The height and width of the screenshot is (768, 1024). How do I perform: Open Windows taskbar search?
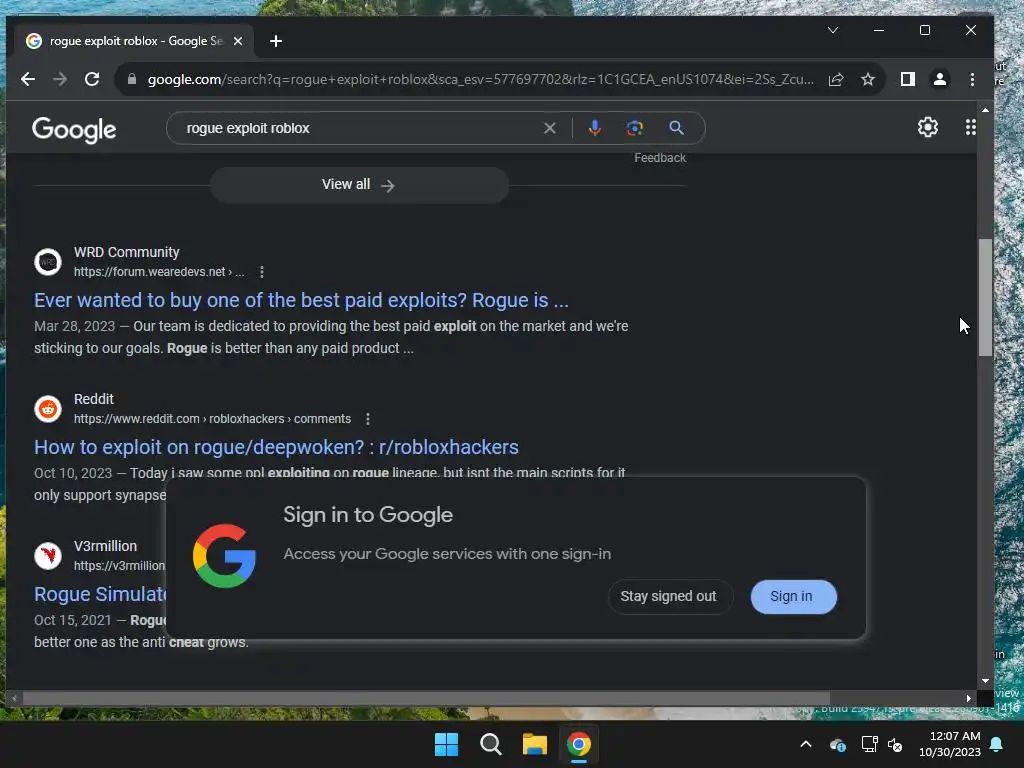[x=490, y=744]
